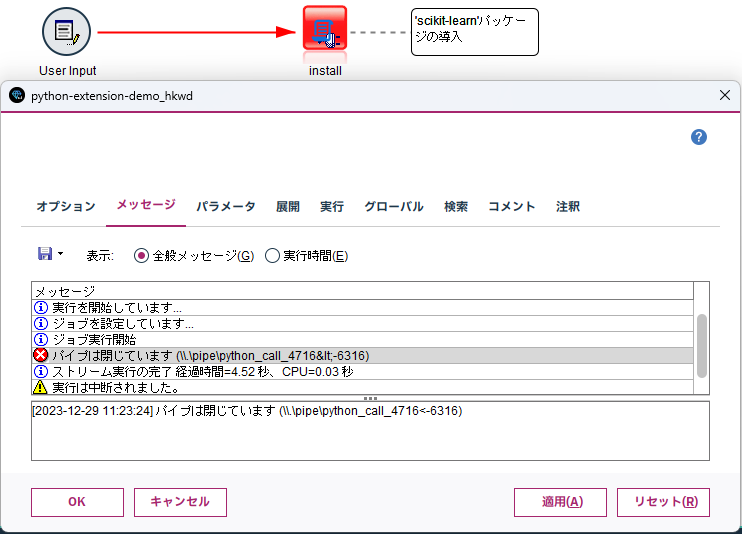
Task: Select the パイプは閉じています error row
Action: (362, 356)
